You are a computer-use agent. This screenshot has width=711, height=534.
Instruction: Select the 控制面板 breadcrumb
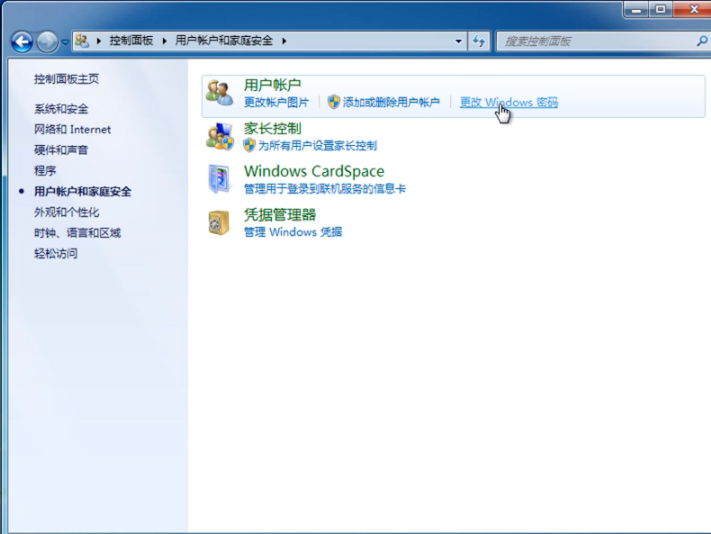(131, 41)
